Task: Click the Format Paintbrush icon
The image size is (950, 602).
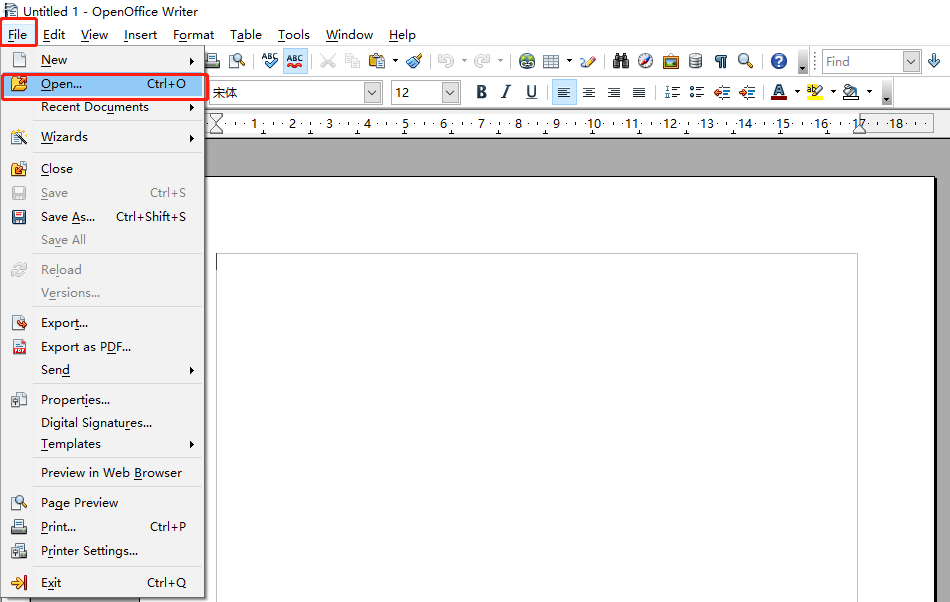Action: pos(414,61)
